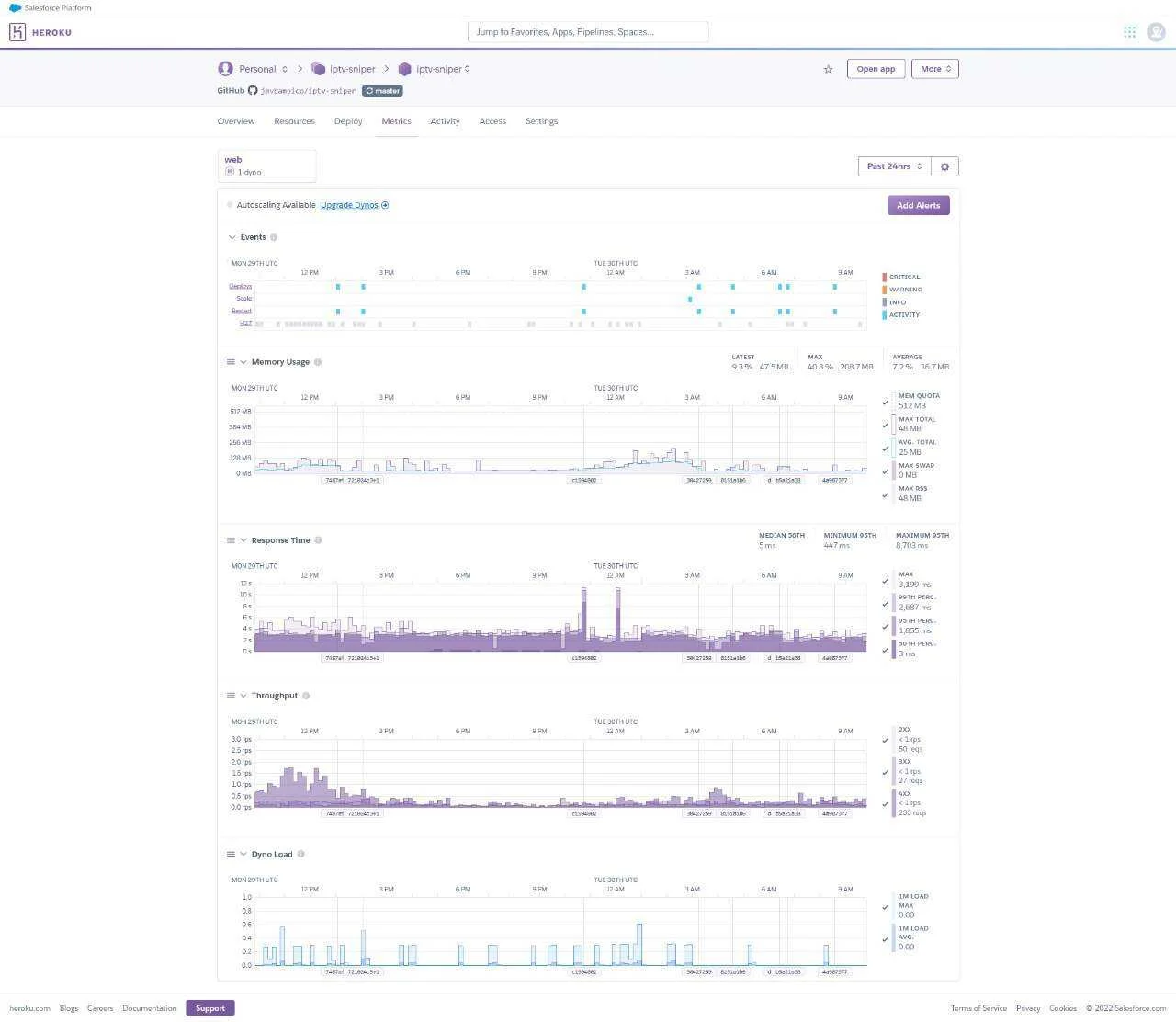Click the master branch badge

(x=382, y=91)
